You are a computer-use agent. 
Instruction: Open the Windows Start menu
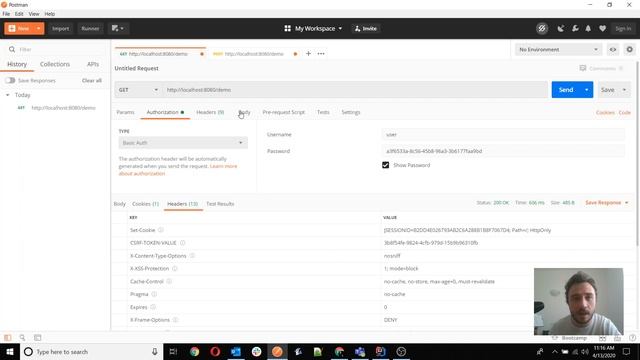tap(10, 351)
